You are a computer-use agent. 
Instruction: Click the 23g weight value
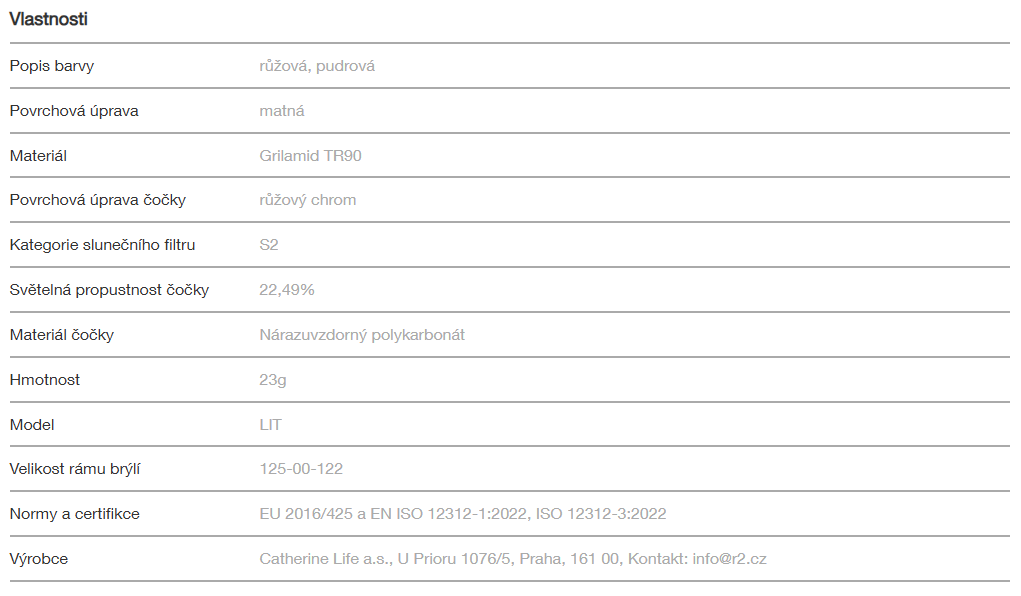(x=273, y=380)
